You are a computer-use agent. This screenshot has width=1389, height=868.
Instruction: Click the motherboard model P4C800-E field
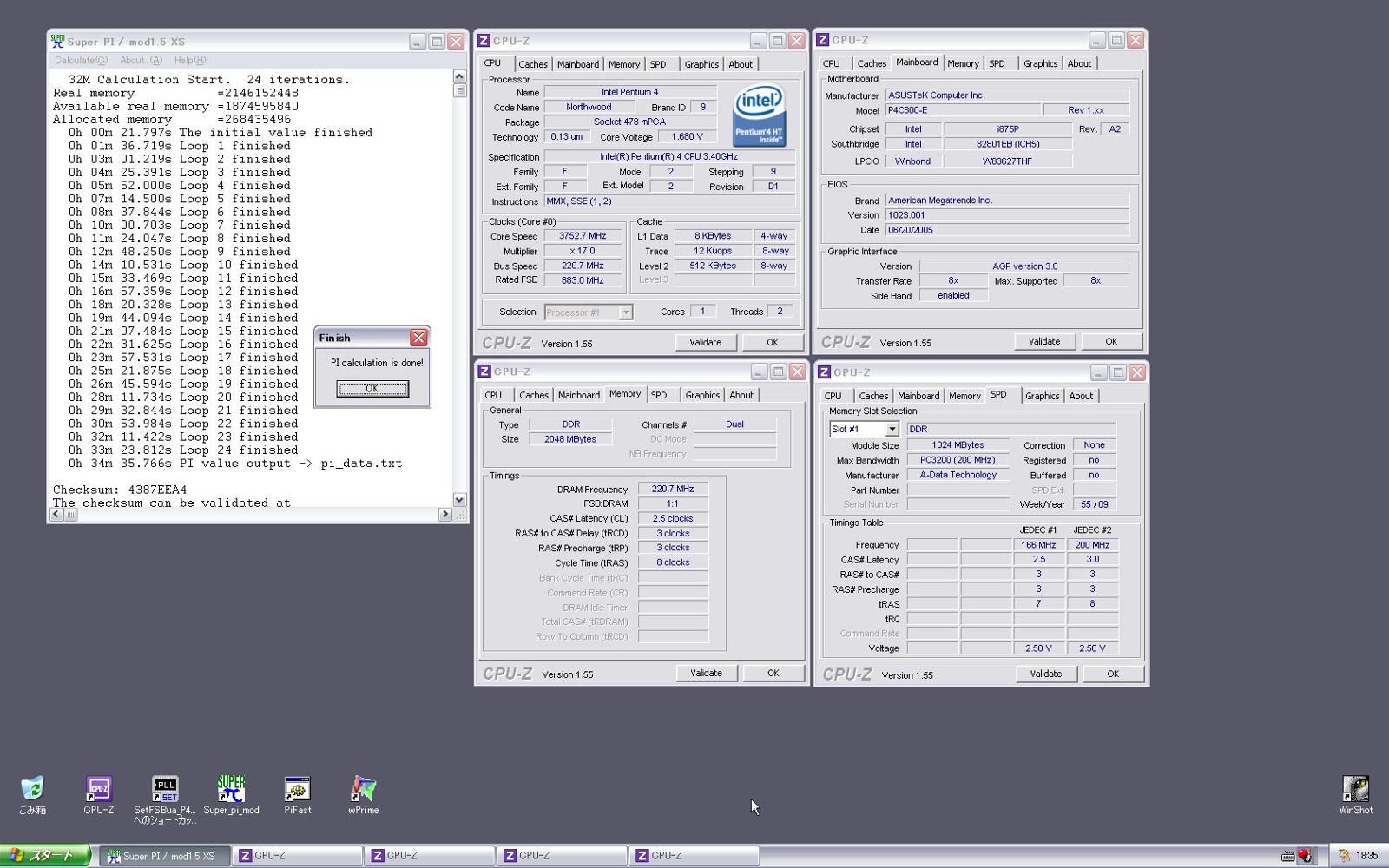tap(962, 110)
